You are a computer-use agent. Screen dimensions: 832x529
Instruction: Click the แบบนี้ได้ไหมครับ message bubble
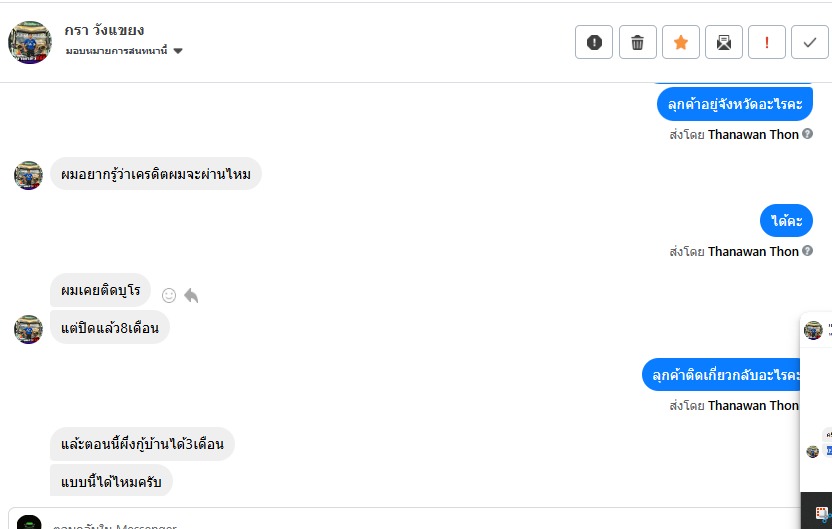pos(111,481)
